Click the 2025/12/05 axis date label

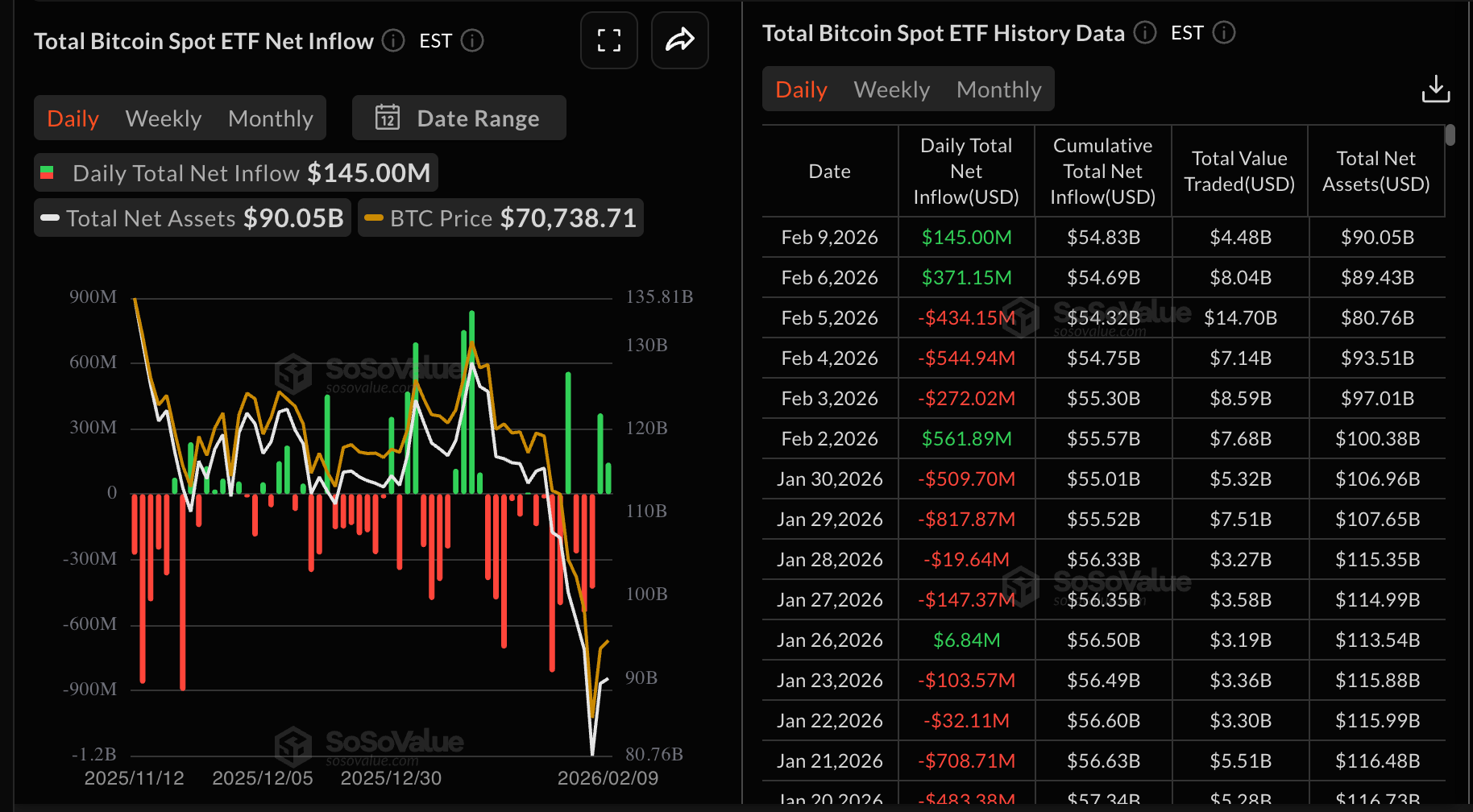click(263, 778)
